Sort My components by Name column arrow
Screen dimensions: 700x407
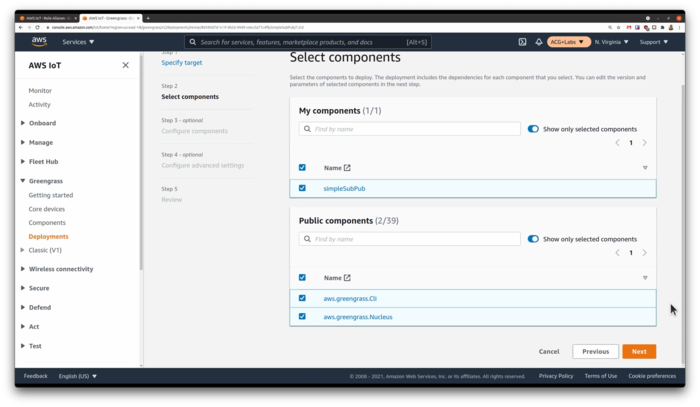tap(645, 168)
